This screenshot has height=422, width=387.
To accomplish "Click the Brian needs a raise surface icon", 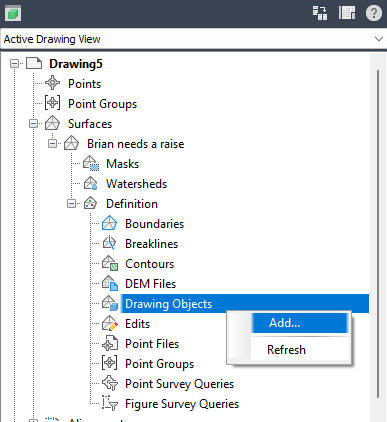I will coord(71,143).
